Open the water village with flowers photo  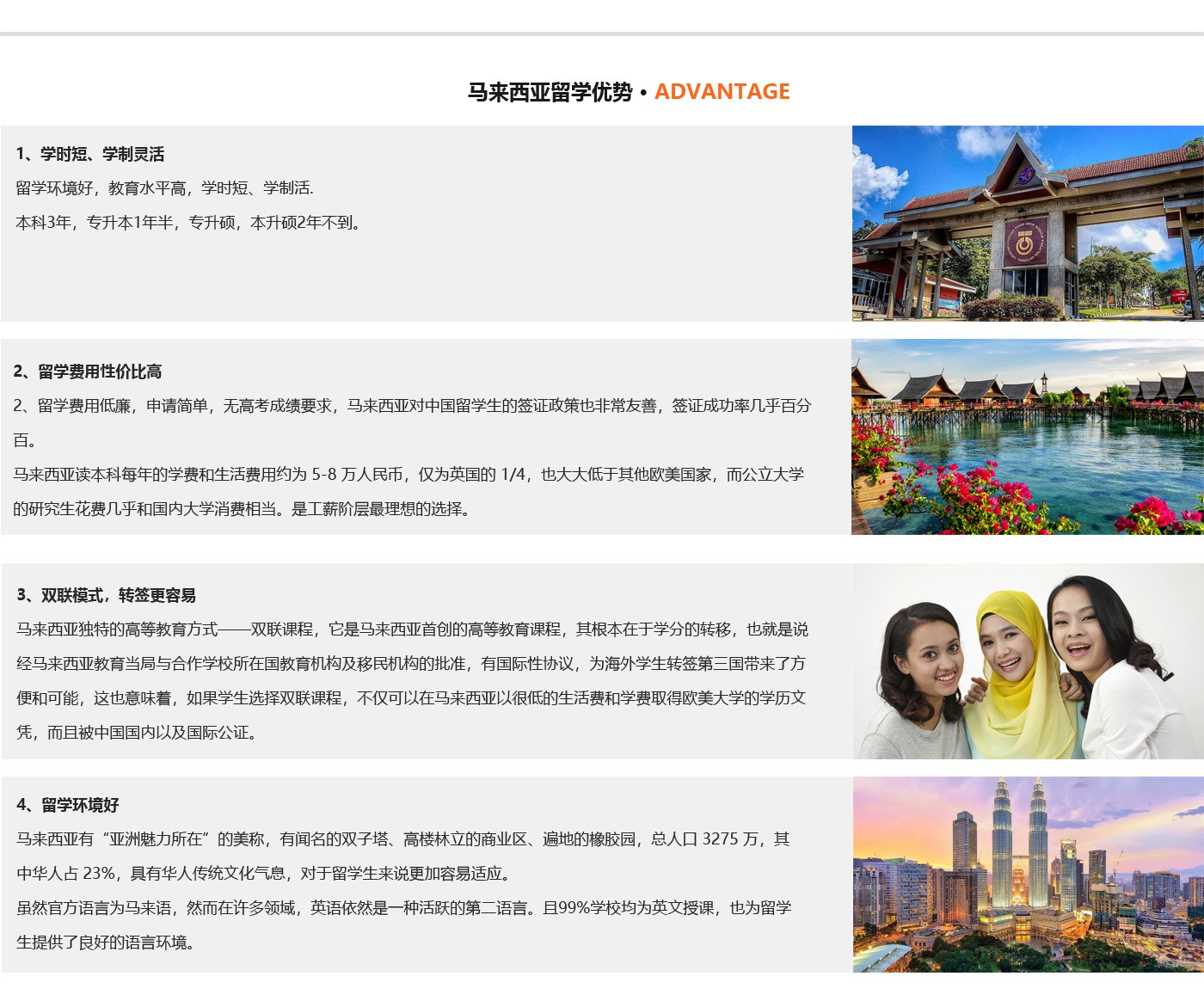click(1027, 437)
